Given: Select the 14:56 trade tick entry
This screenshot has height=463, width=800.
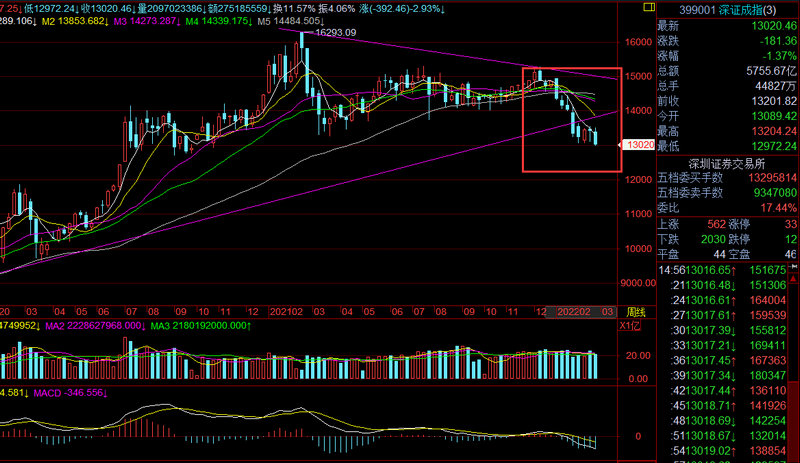Looking at the screenshot, I should tap(727, 269).
